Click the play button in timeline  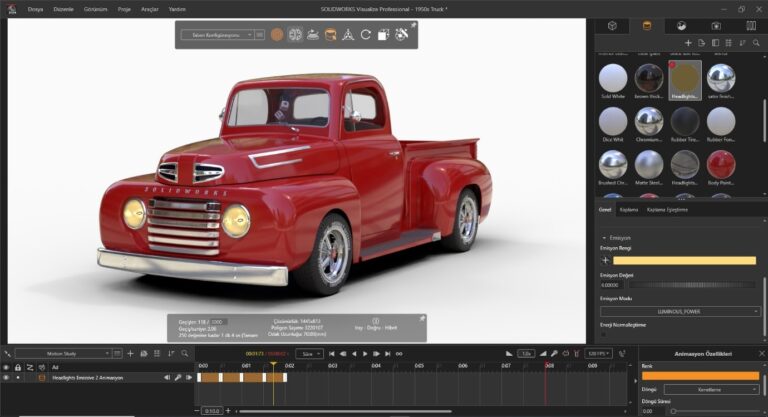coord(365,353)
